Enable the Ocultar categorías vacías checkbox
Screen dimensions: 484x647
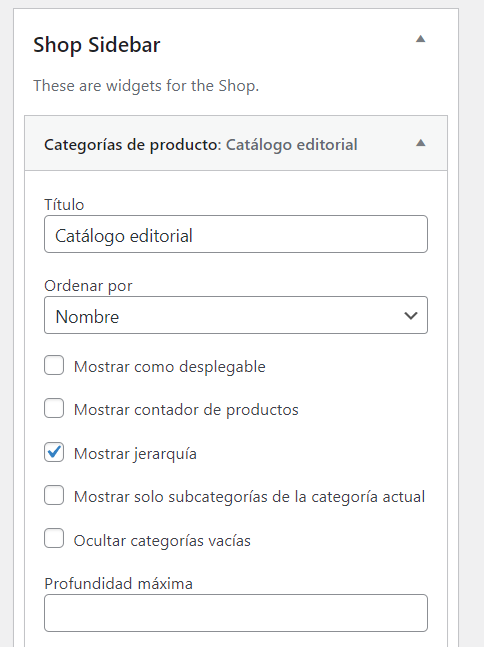54,538
